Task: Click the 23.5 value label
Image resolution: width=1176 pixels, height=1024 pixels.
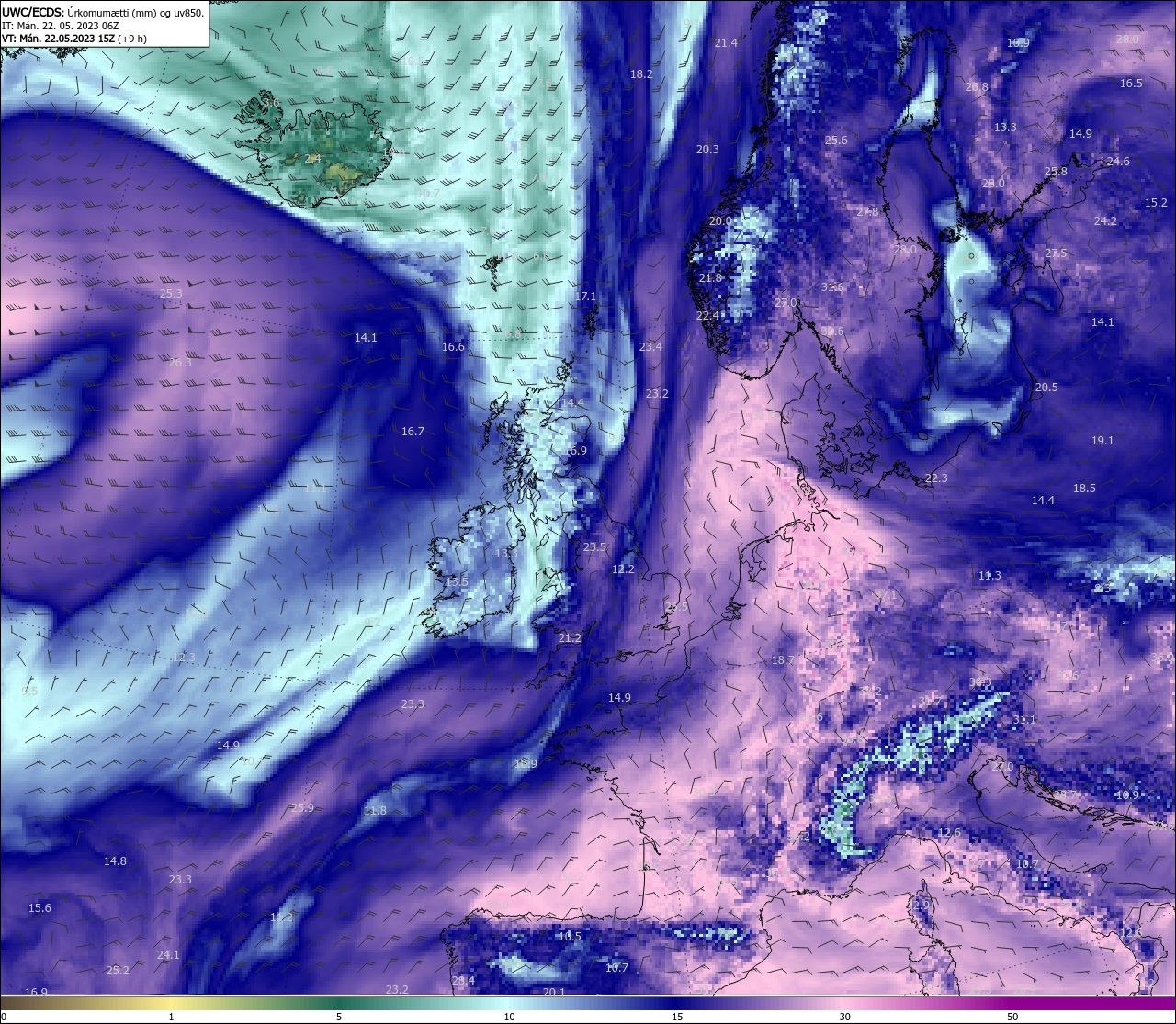Action: pos(594,547)
